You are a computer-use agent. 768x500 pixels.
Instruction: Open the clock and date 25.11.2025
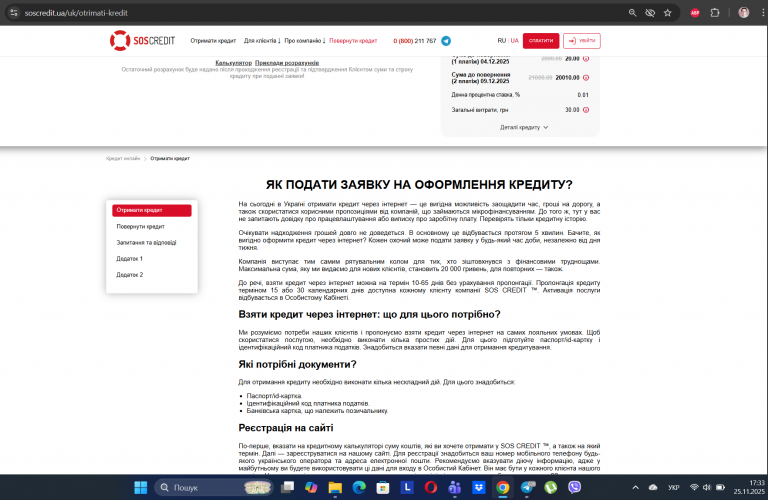pyautogui.click(x=749, y=487)
